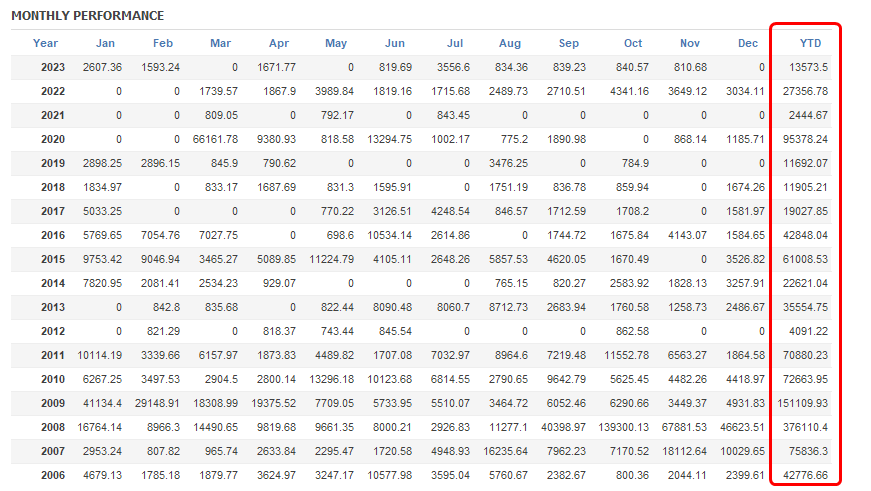Click the YTD value 376110.4

(x=804, y=426)
